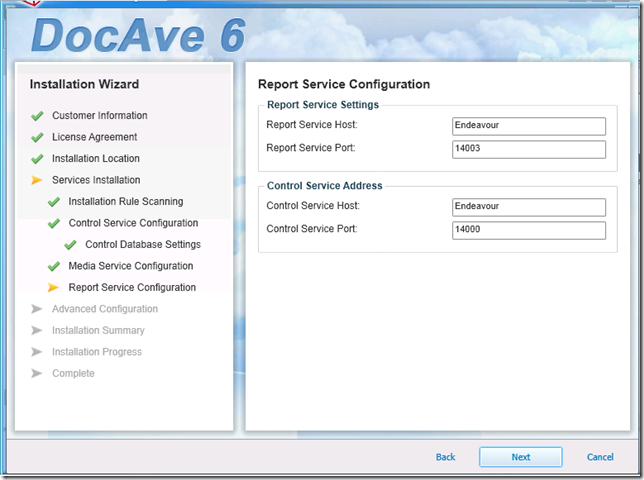
Task: Click the "Report Service Port:" label
Action: [x=310, y=147]
